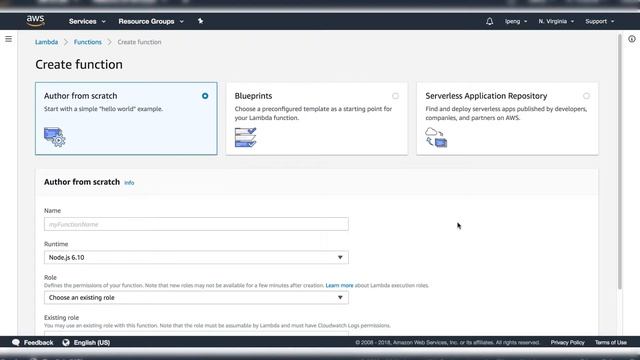Screen dimensions: 640x360
Task: Click the globe language icon
Action: pos(66,342)
